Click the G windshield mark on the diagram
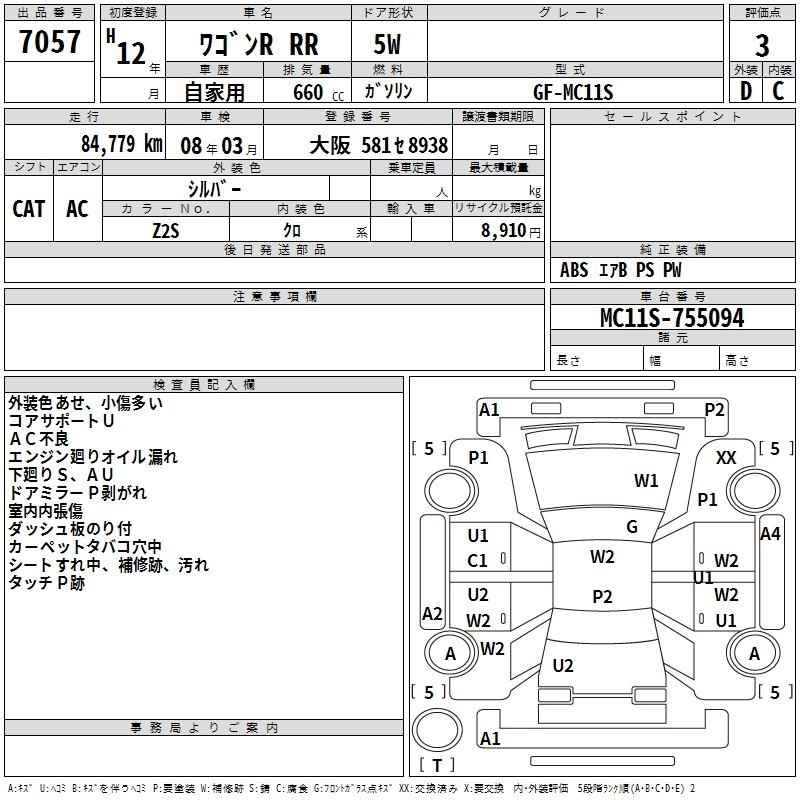This screenshot has width=800, height=800. 632,527
